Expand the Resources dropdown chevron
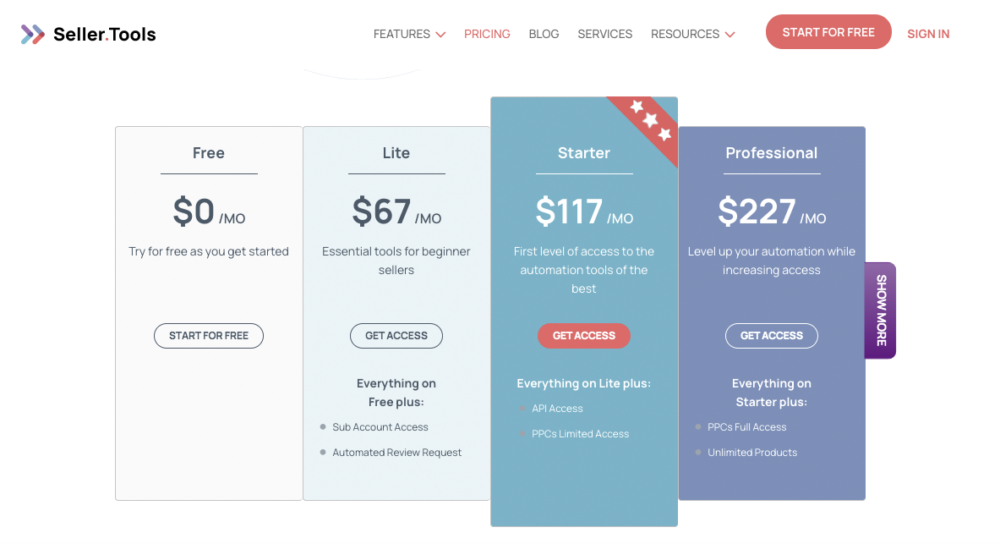This screenshot has height=544, width=1000. click(x=730, y=34)
